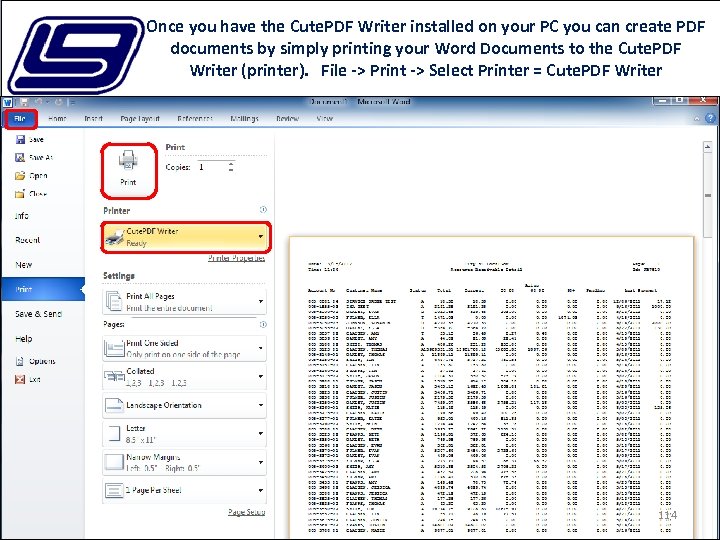Click the Landscape Orientation page icon

[x=114, y=405]
